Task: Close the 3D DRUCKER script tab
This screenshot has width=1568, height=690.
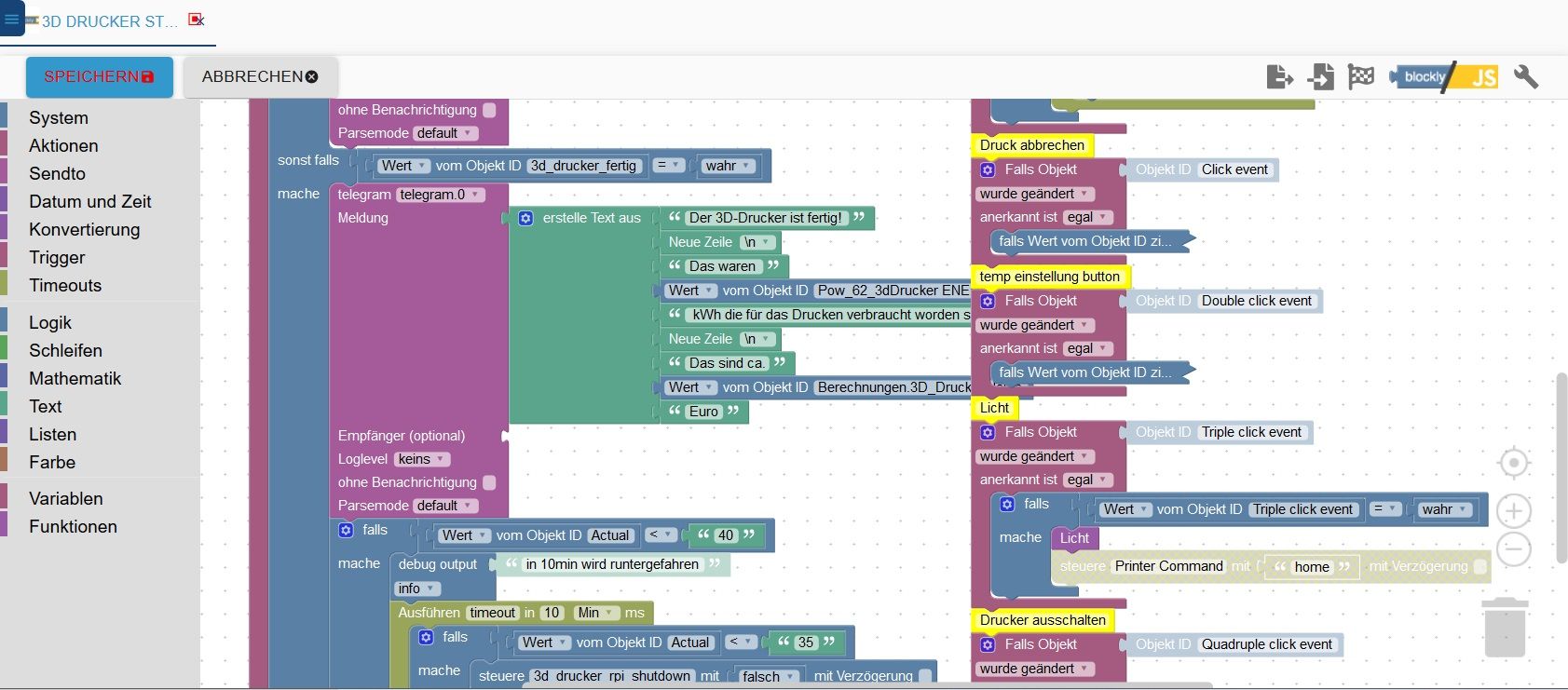Action: [196, 20]
